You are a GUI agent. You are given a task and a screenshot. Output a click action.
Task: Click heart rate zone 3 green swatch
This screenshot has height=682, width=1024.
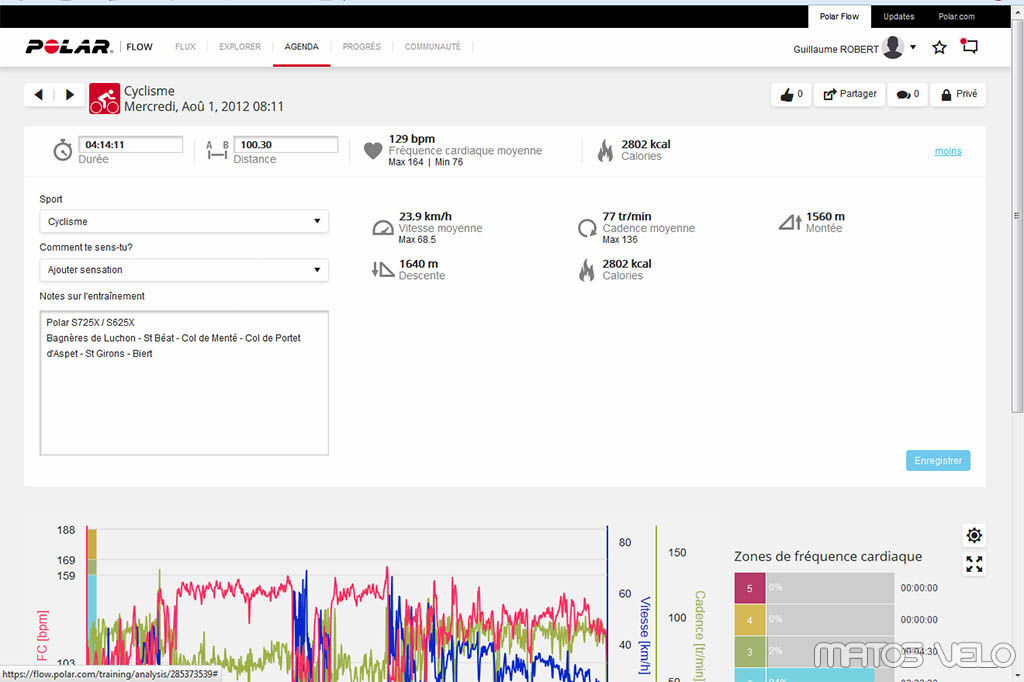pos(750,652)
